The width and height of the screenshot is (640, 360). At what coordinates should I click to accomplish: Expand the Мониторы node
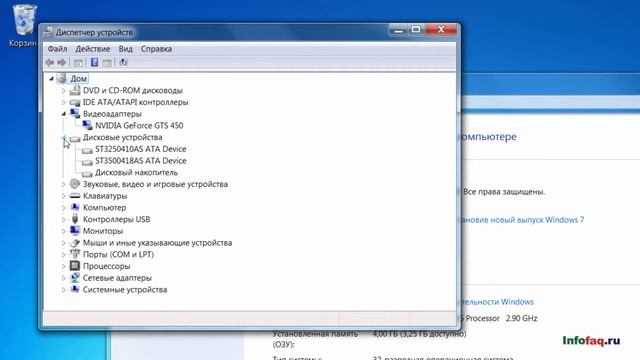click(x=64, y=231)
